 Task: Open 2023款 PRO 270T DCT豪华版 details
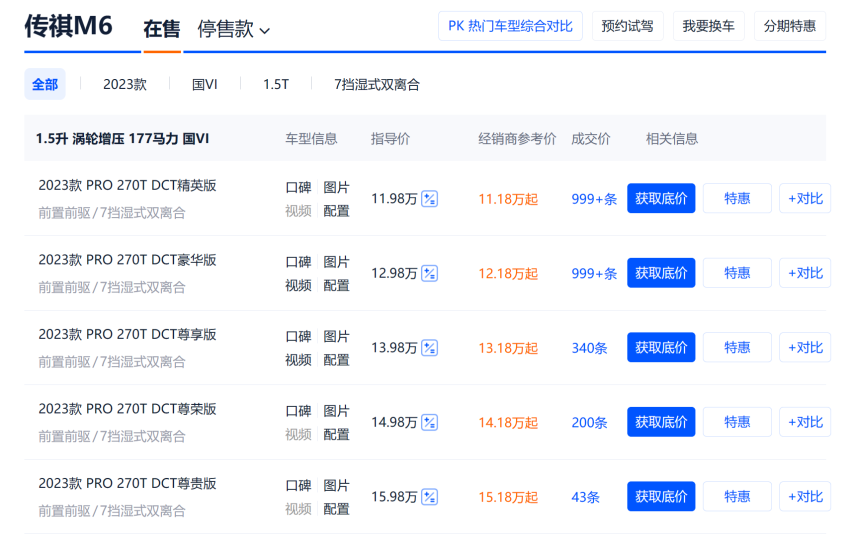(127, 260)
